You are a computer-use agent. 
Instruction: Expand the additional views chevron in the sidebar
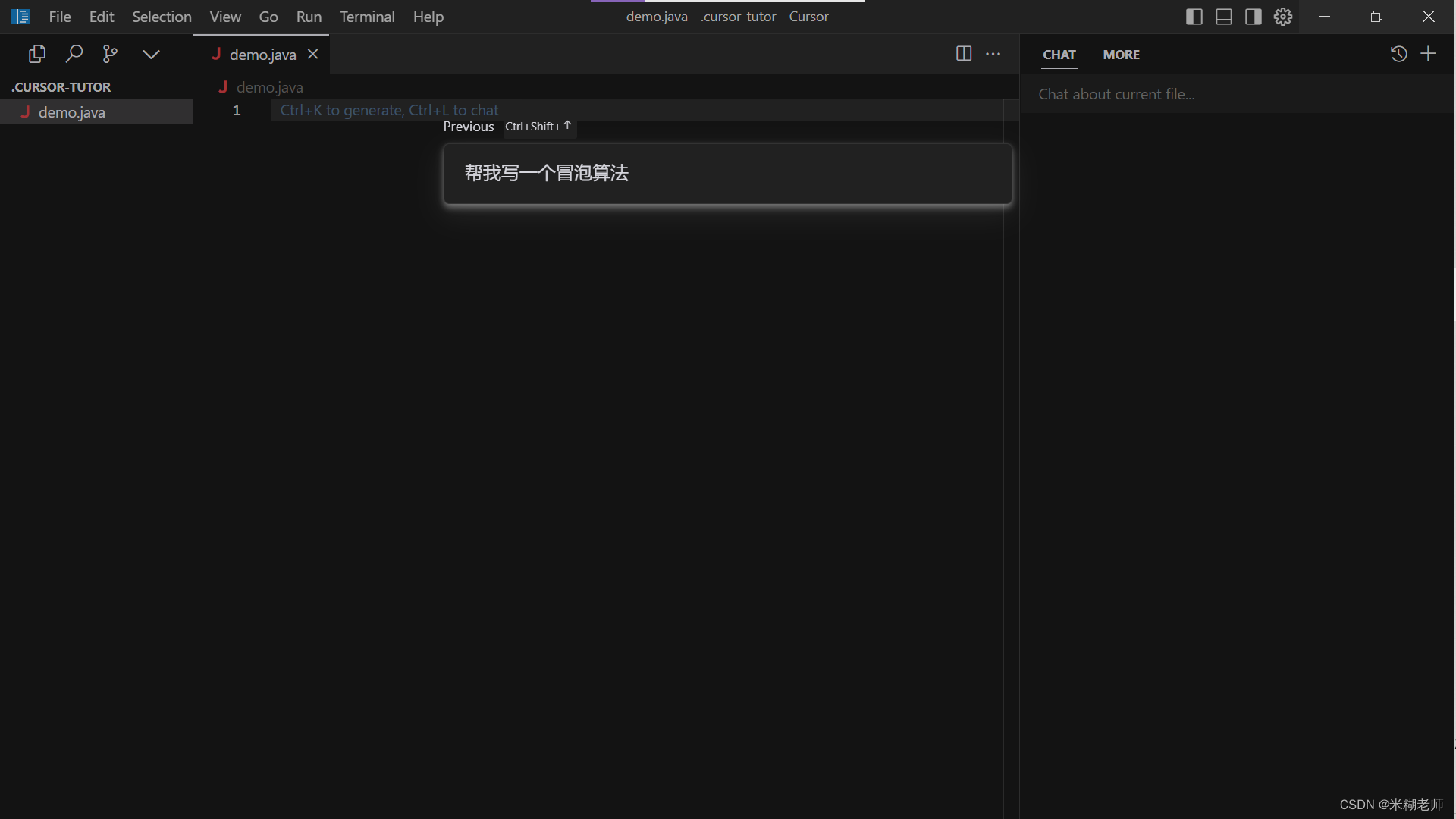[x=151, y=54]
